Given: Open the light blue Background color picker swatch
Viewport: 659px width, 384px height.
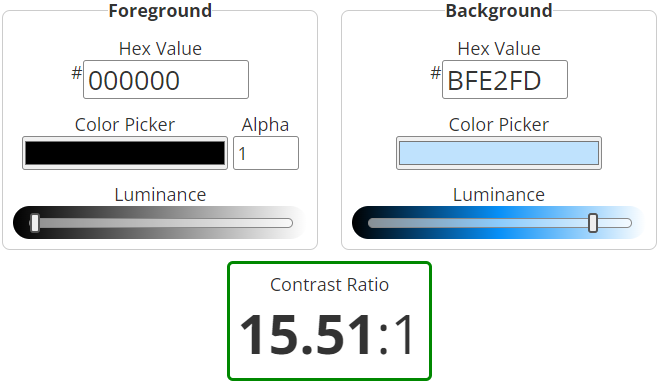Looking at the screenshot, I should 499,153.
